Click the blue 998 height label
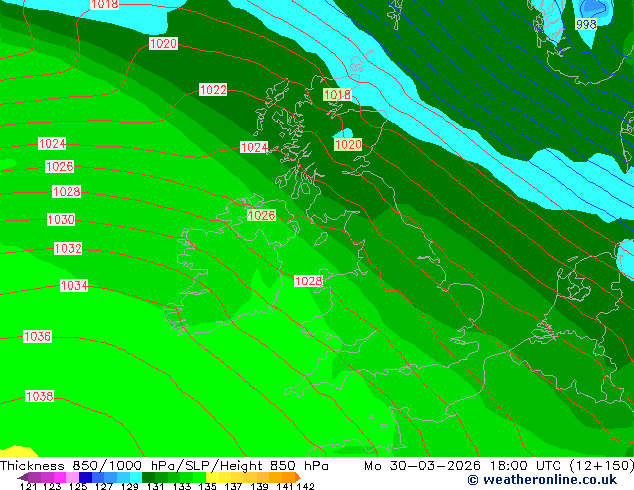The height and width of the screenshot is (490, 634). click(x=586, y=24)
